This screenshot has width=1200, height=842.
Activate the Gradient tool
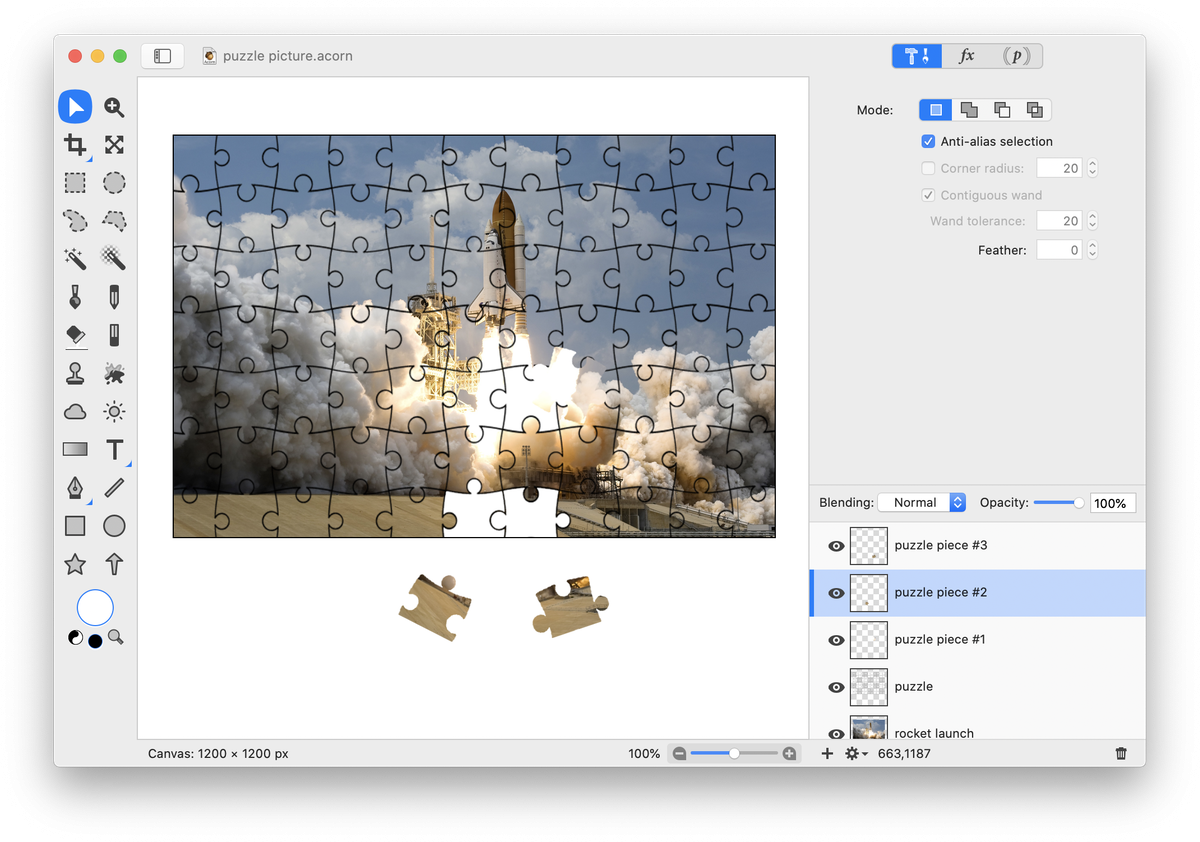[x=75, y=450]
